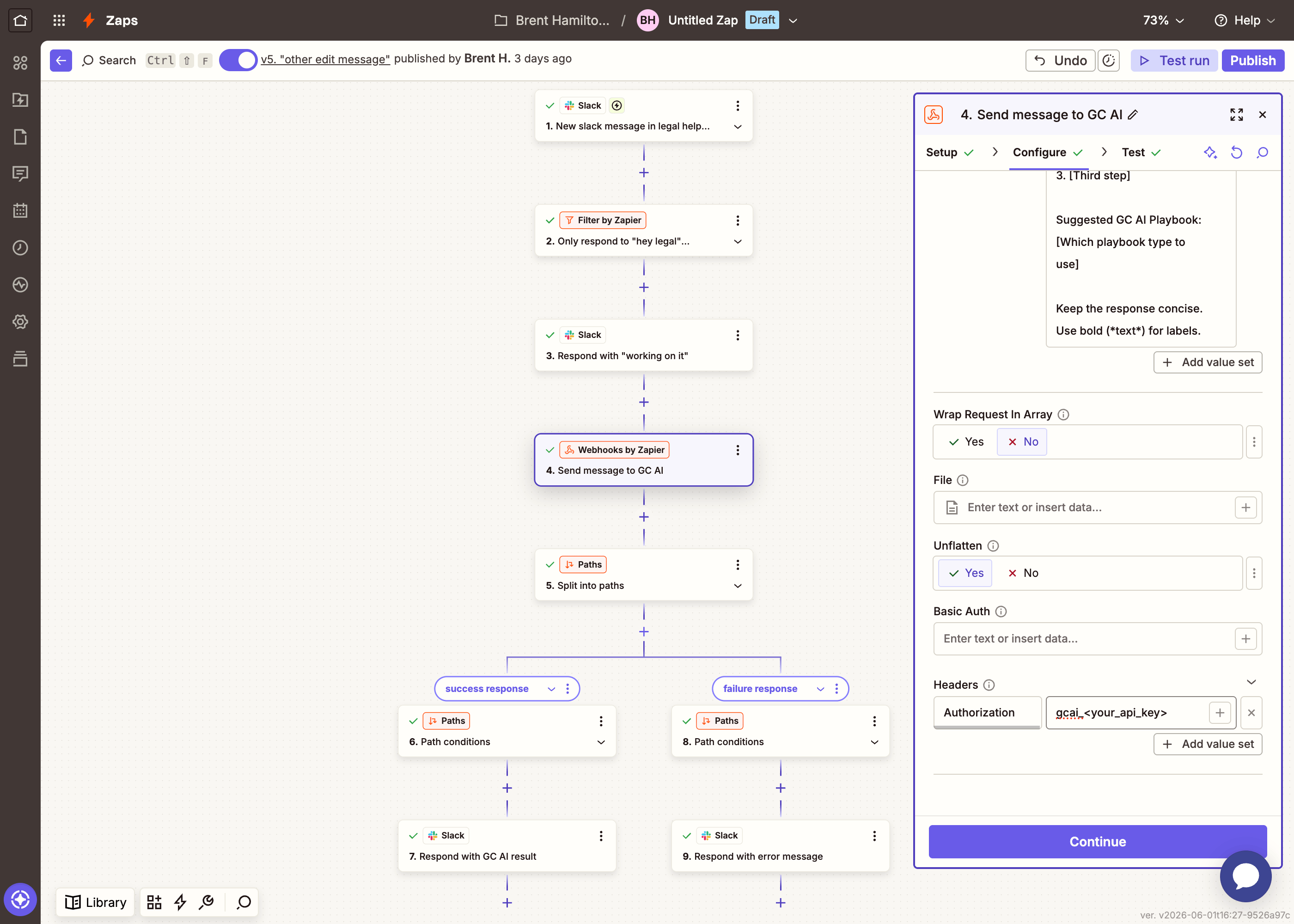Open the Zap history clock icon
Image resolution: width=1294 pixels, height=924 pixels.
pos(20,247)
